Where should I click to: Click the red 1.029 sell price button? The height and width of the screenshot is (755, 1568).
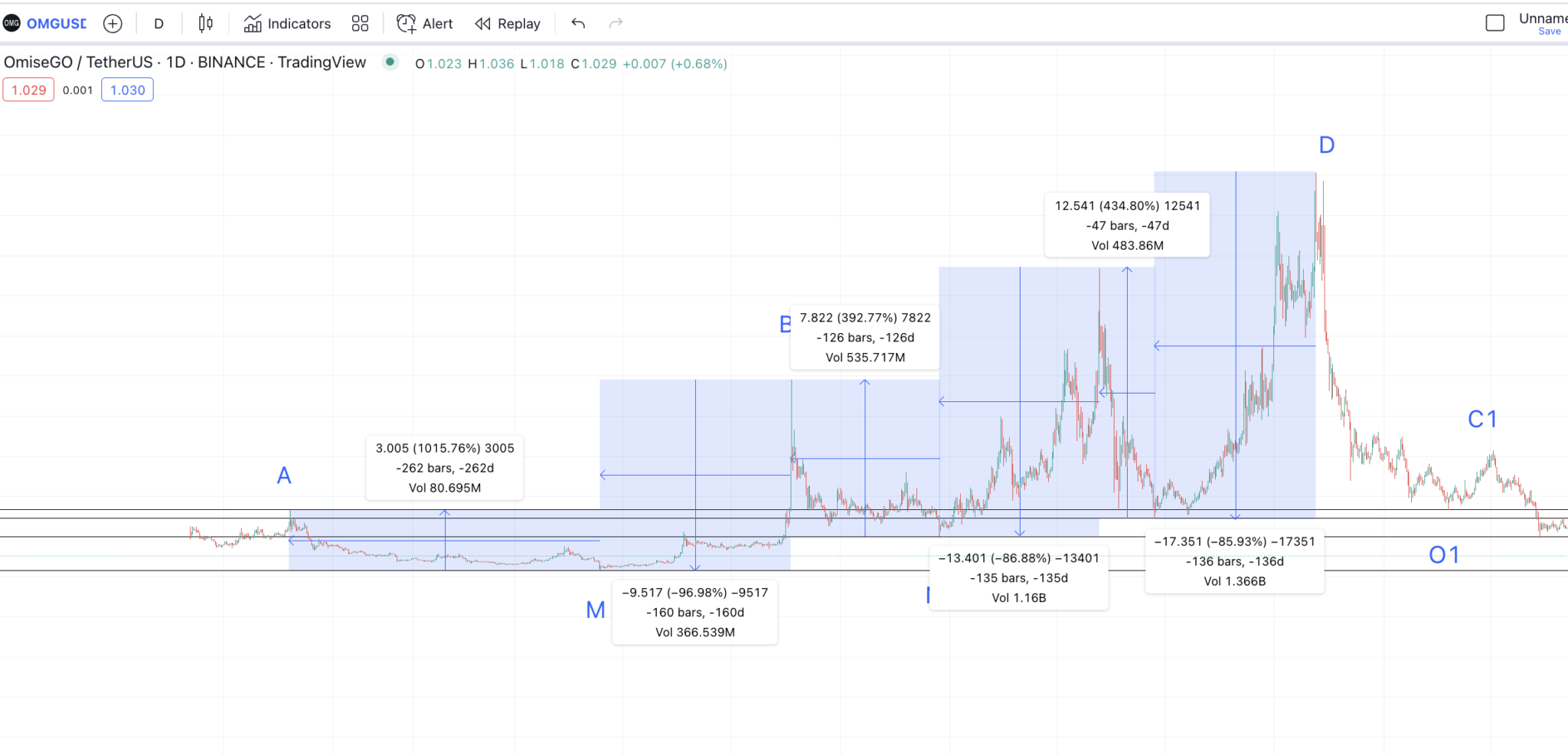click(x=28, y=90)
